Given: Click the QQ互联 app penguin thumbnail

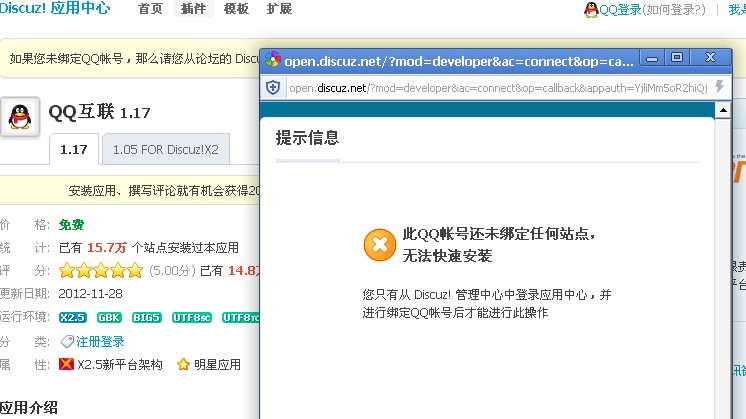Looking at the screenshot, I should point(20,117).
